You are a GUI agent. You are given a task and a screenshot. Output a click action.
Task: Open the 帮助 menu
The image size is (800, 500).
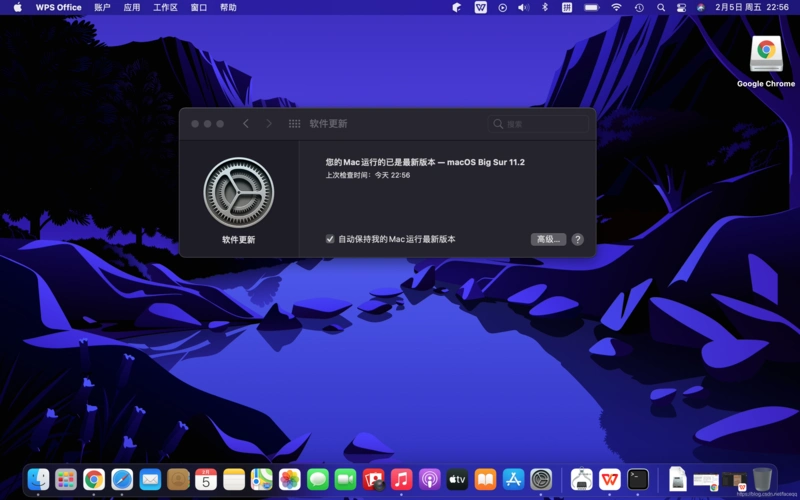pos(228,7)
